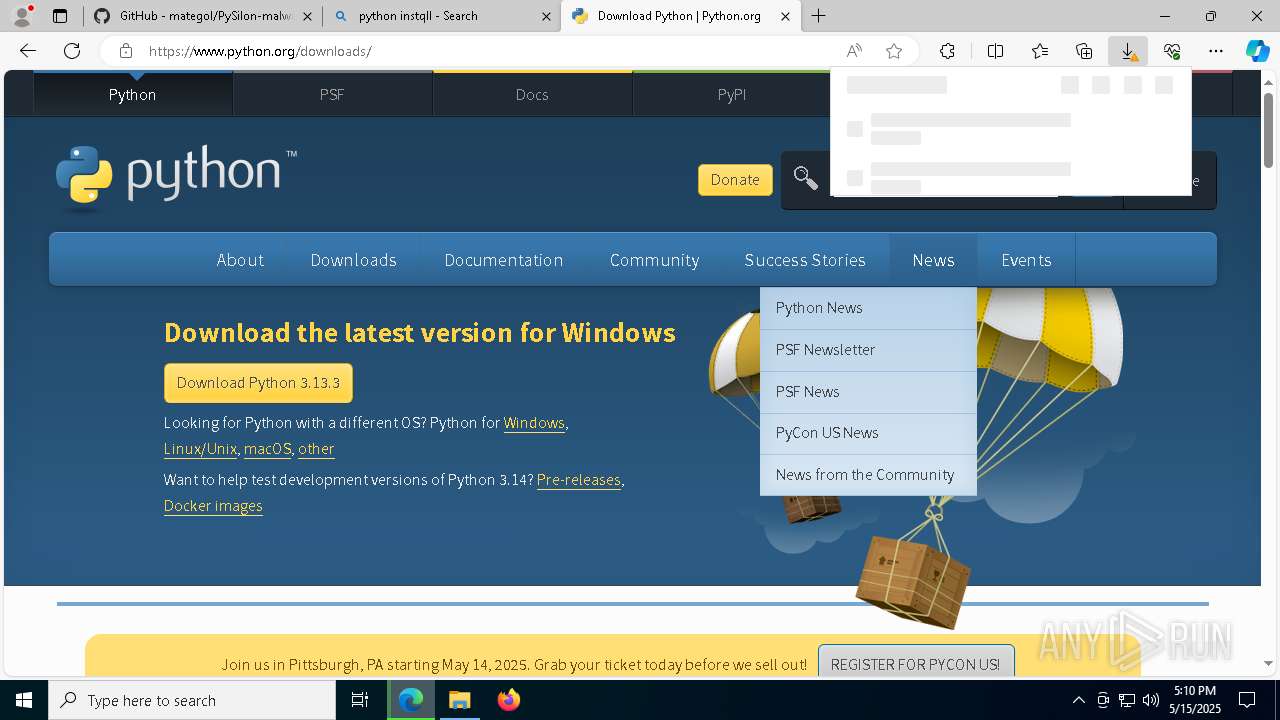The image size is (1280, 720).
Task: Open volume control in tray
Action: coord(1151,700)
